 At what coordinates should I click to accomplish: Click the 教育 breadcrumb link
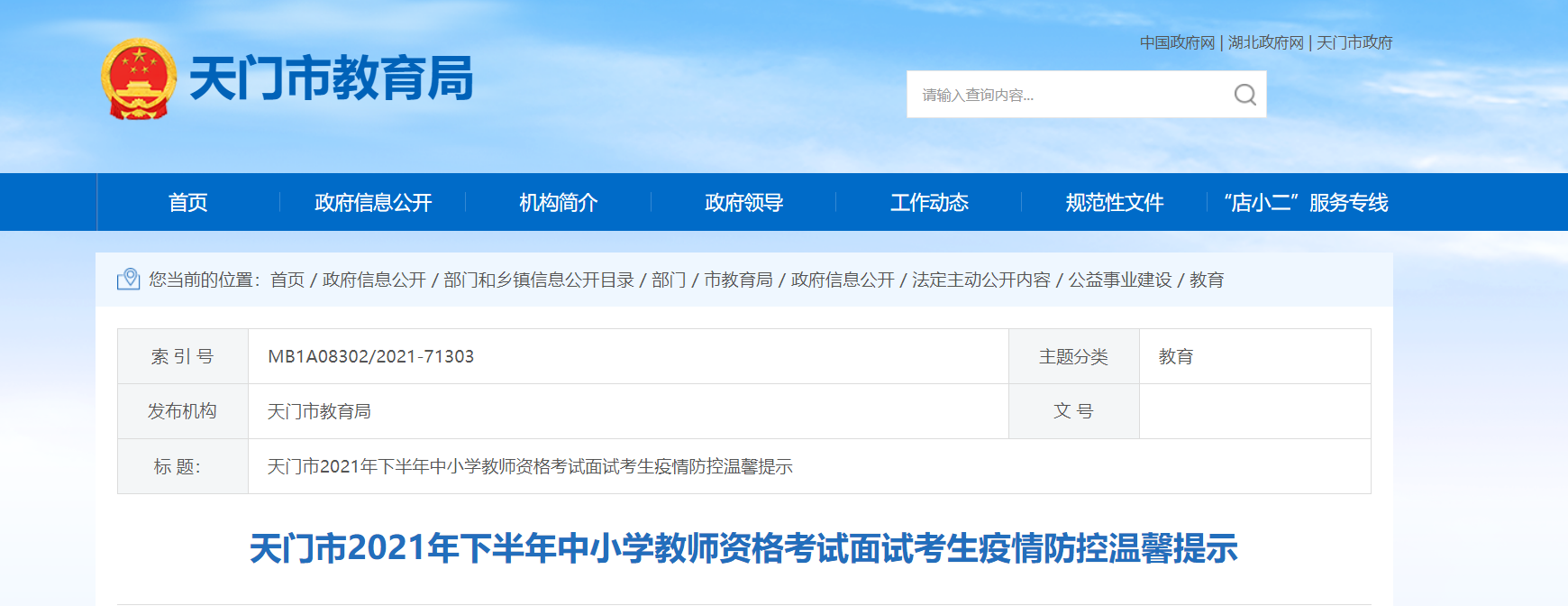point(1207,280)
